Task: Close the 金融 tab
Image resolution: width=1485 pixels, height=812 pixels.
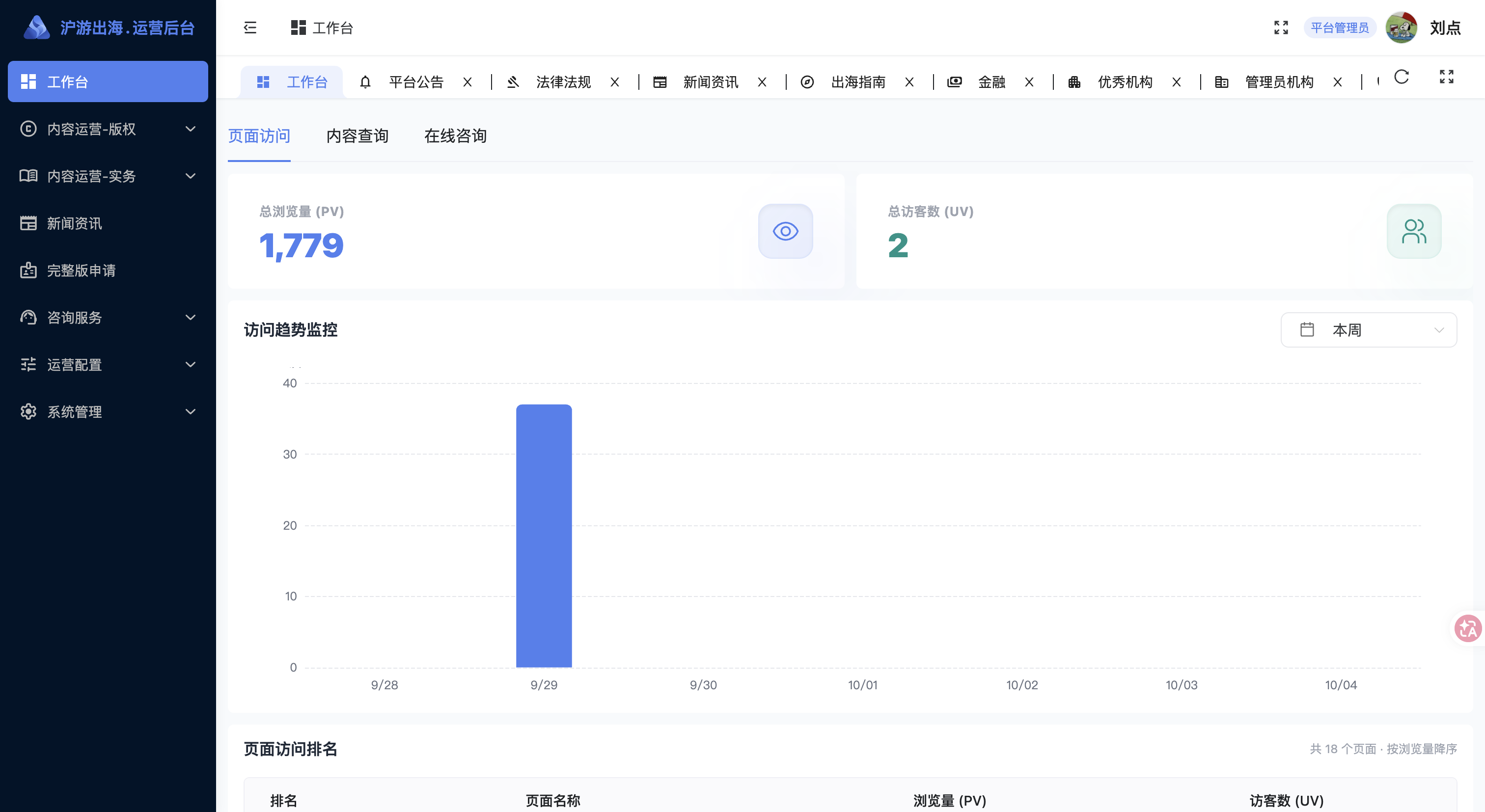Action: 1029,82
